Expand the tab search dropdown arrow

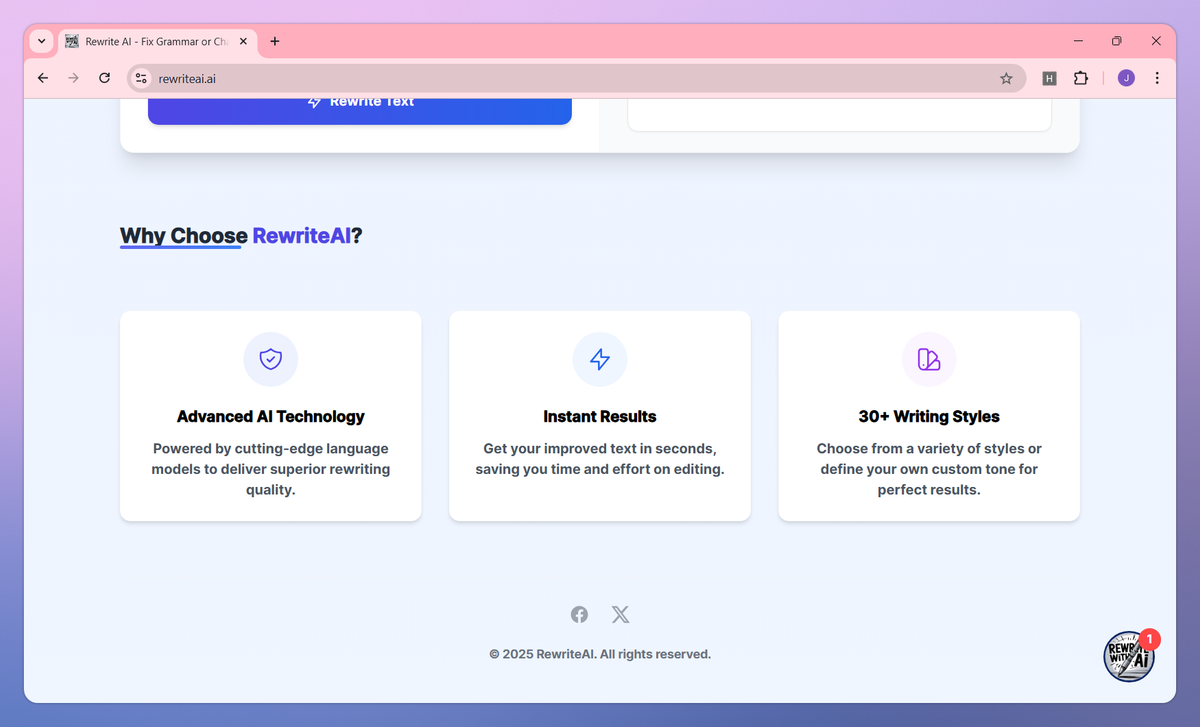pyautogui.click(x=41, y=41)
